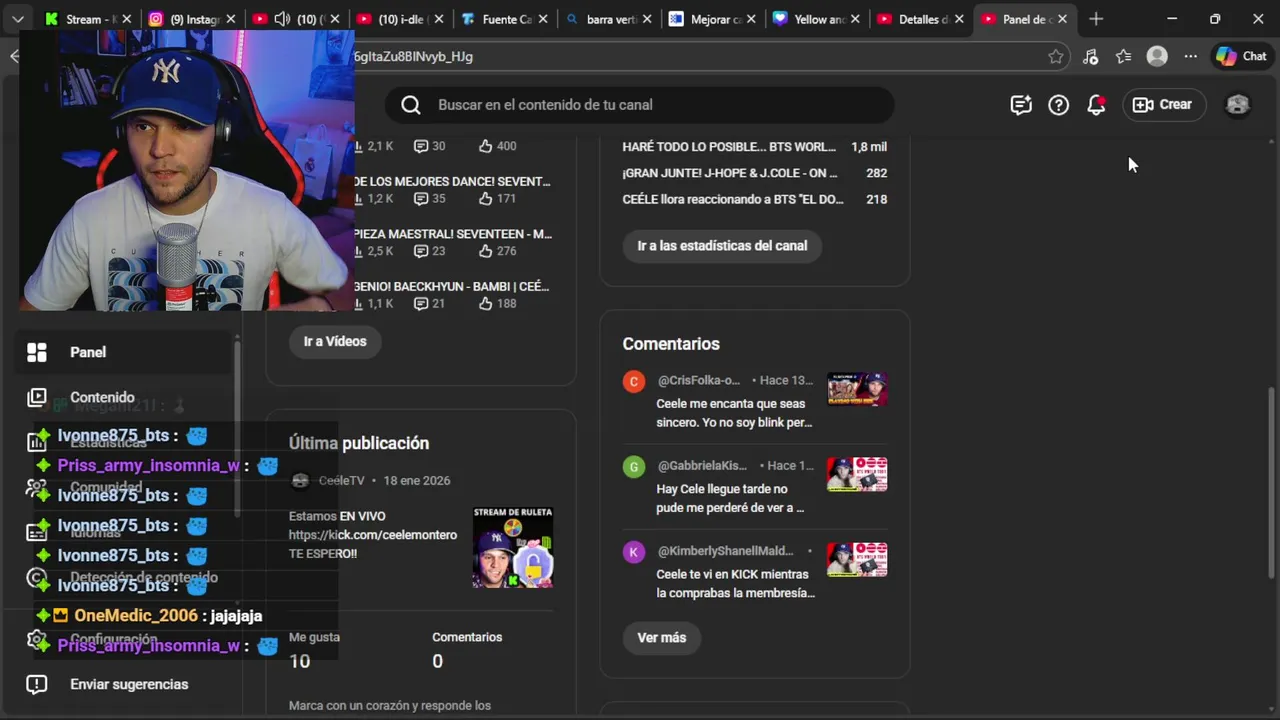Close the Panel de c tab
The width and height of the screenshot is (1280, 720).
pyautogui.click(x=1062, y=19)
